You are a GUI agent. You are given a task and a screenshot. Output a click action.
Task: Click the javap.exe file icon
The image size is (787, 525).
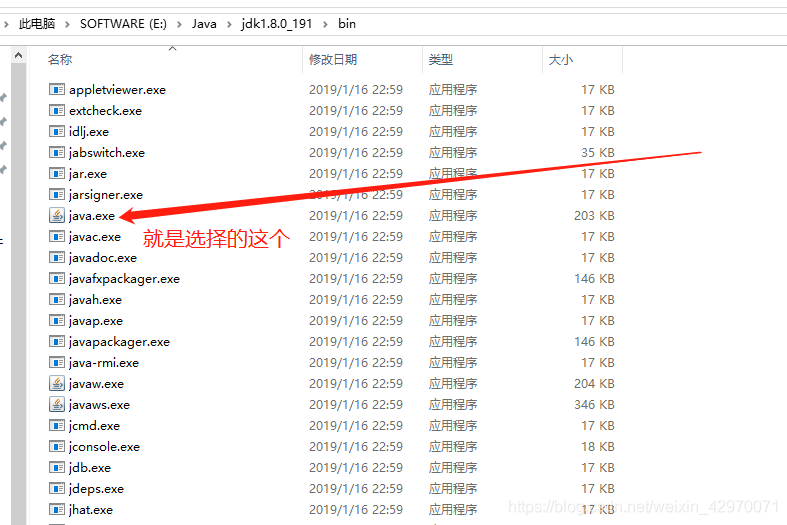57,321
